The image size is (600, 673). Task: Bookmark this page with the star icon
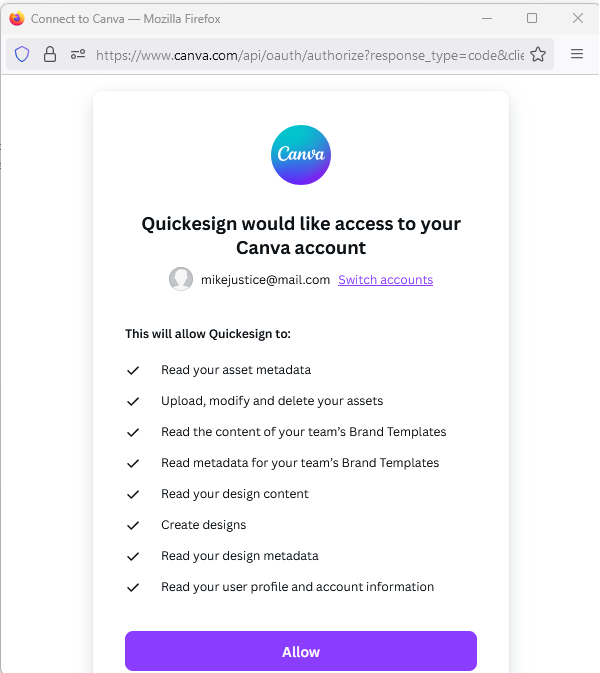pos(537,55)
